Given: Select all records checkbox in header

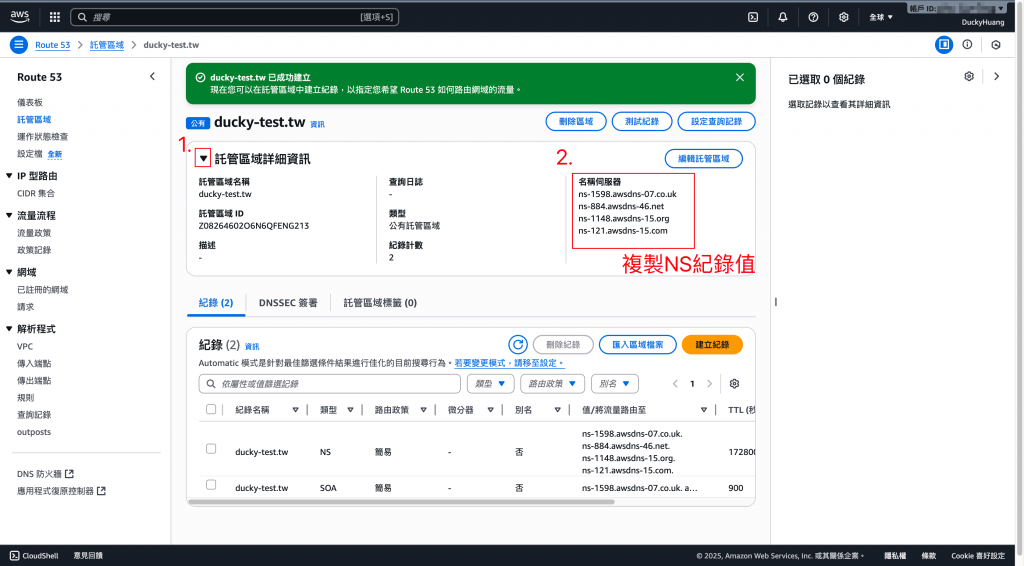Looking at the screenshot, I should click(x=211, y=409).
